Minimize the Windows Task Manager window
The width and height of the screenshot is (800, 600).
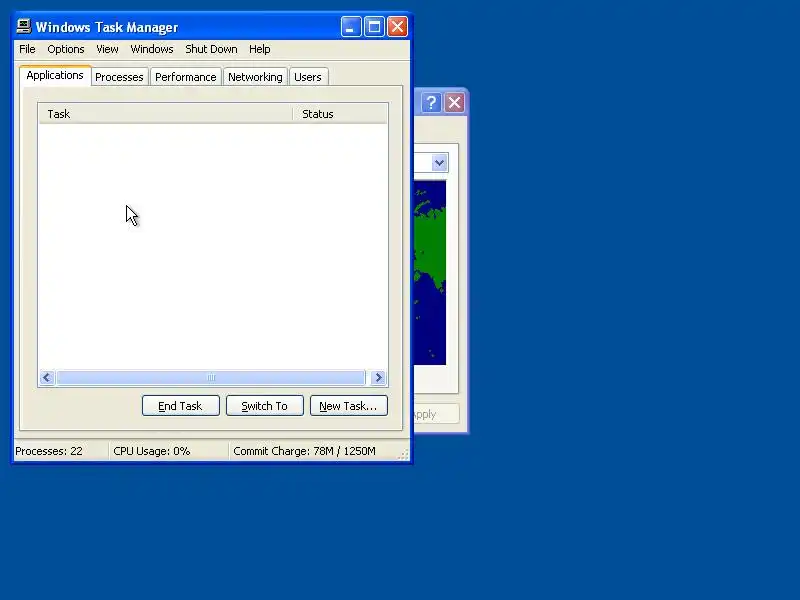tap(351, 27)
